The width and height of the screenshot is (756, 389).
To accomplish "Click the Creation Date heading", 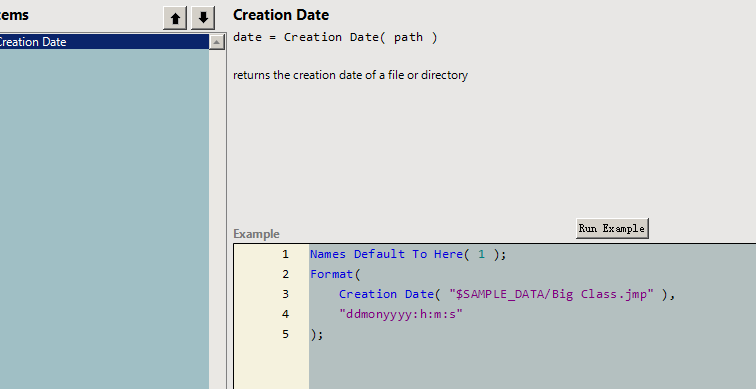I will (x=281, y=15).
